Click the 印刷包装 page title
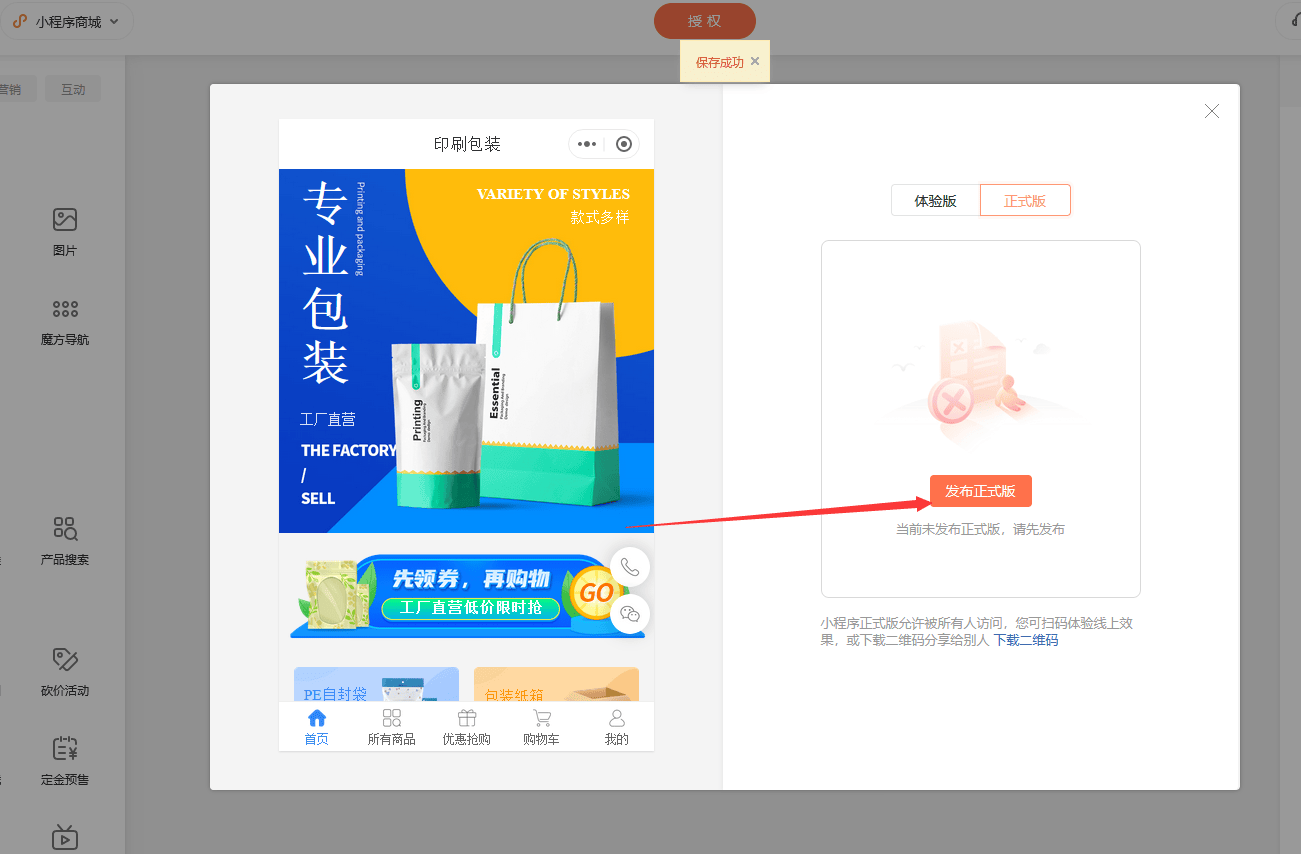Screen dimensions: 1301x854 pyautogui.click(x=467, y=144)
